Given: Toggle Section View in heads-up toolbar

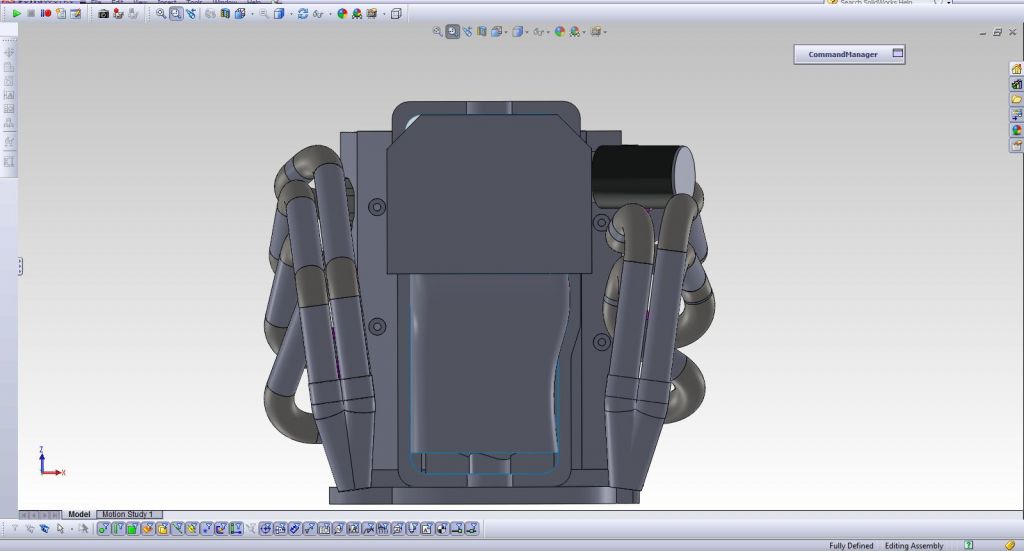Looking at the screenshot, I should pos(482,32).
